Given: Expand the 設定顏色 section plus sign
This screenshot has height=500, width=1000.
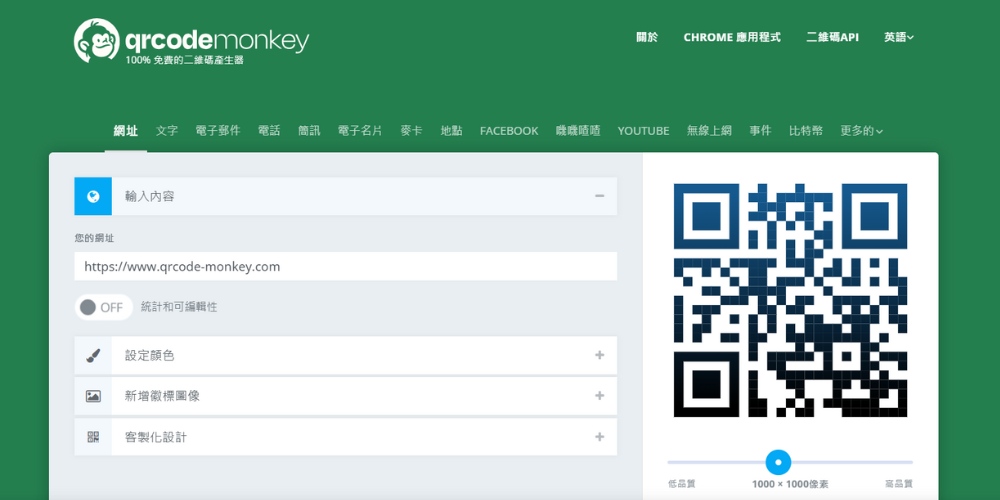Looking at the screenshot, I should pos(599,355).
